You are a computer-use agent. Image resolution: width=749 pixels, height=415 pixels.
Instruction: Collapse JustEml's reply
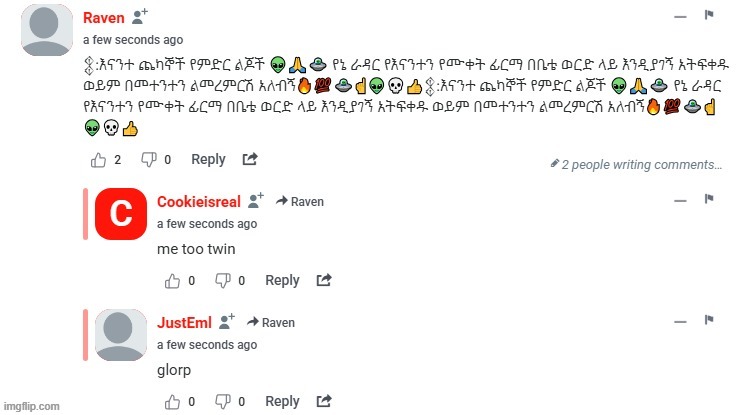(680, 321)
